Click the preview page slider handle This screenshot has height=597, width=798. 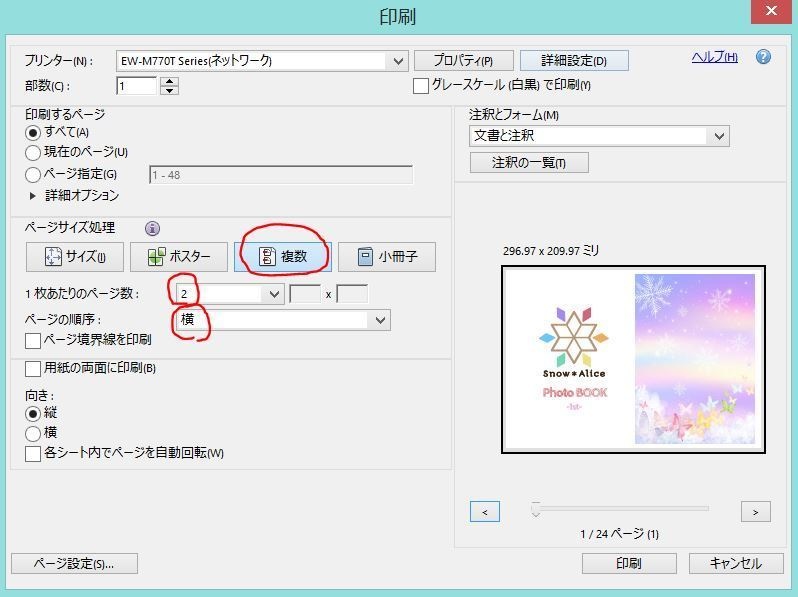pyautogui.click(x=535, y=509)
